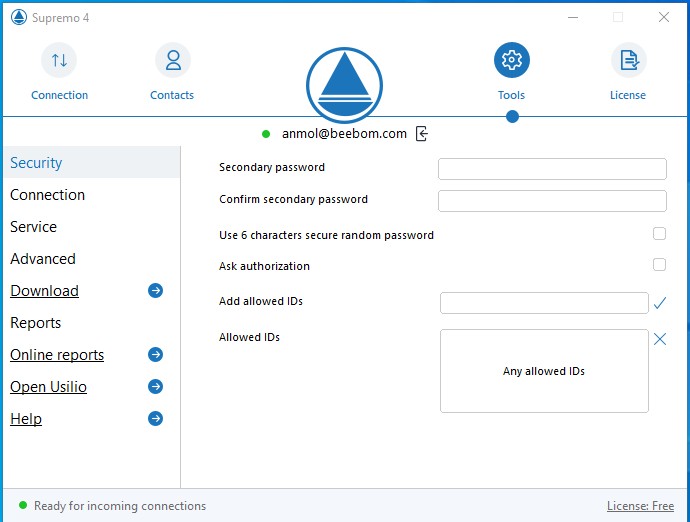Click the Ask authorization label
Screen dimensions: 690x522
coord(264,266)
